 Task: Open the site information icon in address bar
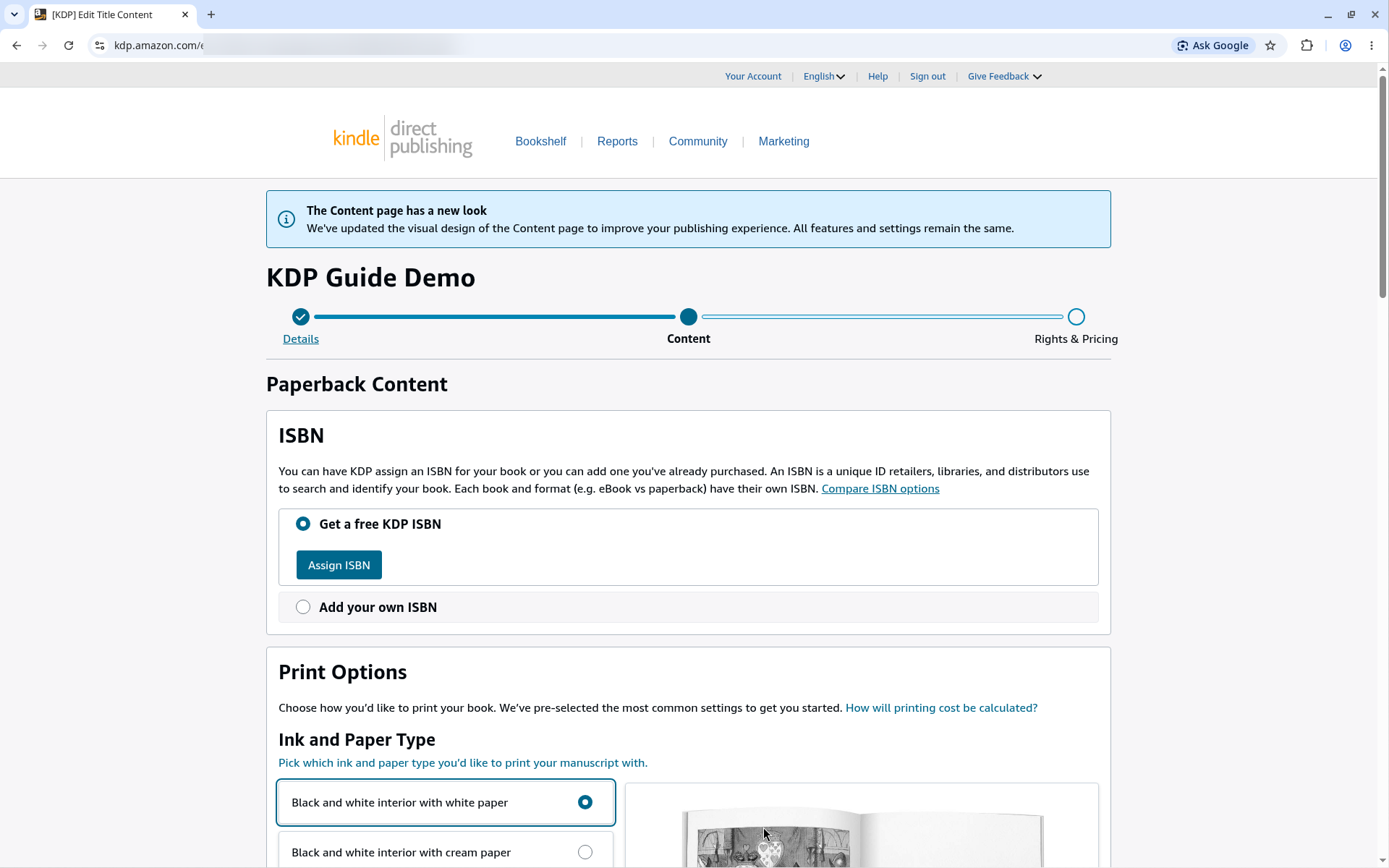pyautogui.click(x=100, y=46)
